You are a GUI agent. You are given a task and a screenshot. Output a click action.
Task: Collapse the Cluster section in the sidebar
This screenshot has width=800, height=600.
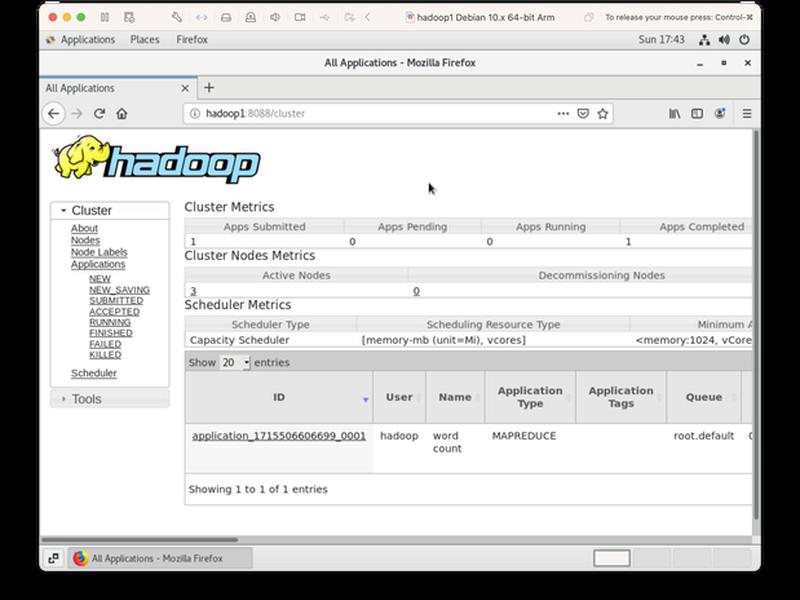point(110,211)
